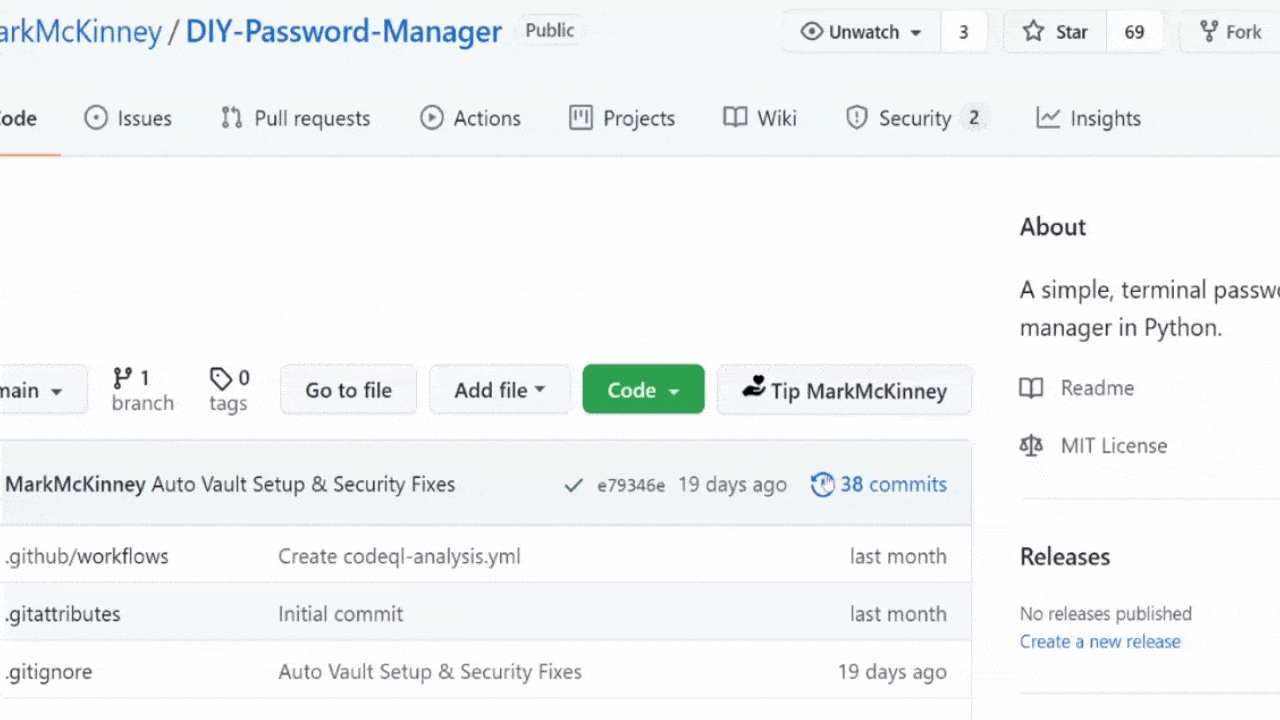
Task: Open the Wiki tab
Action: 760,118
